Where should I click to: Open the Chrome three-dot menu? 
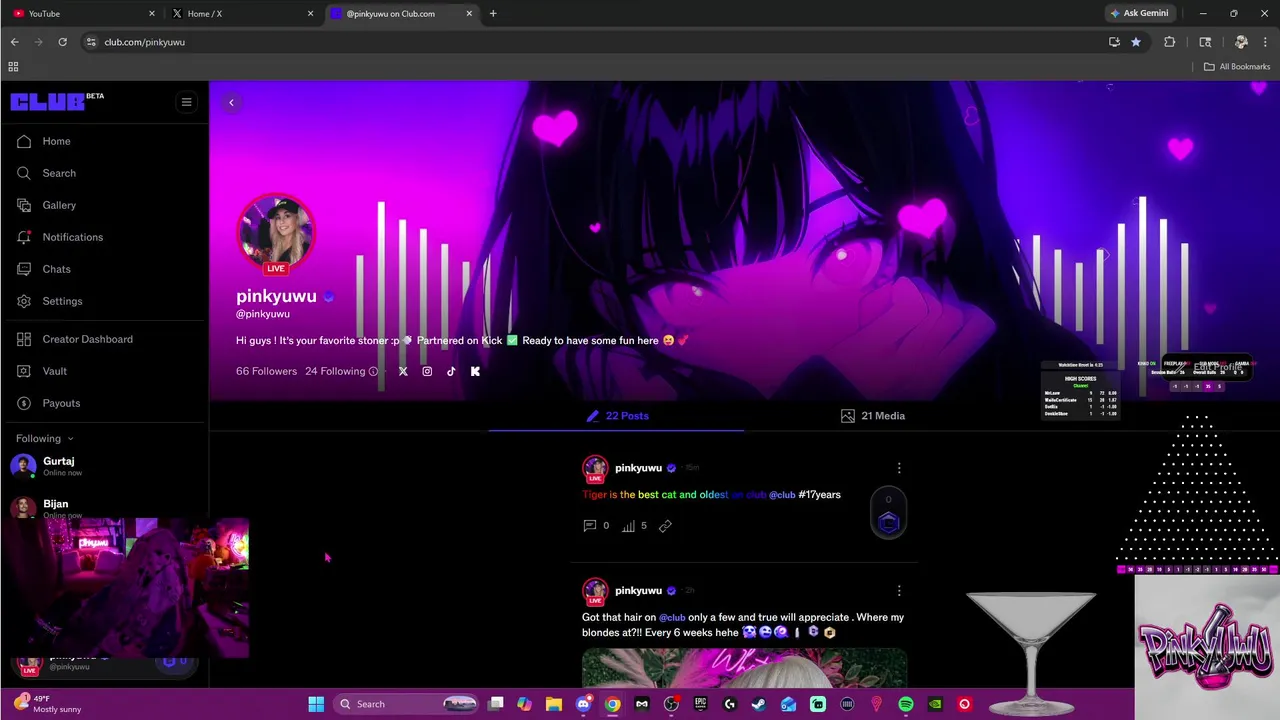click(x=1266, y=42)
